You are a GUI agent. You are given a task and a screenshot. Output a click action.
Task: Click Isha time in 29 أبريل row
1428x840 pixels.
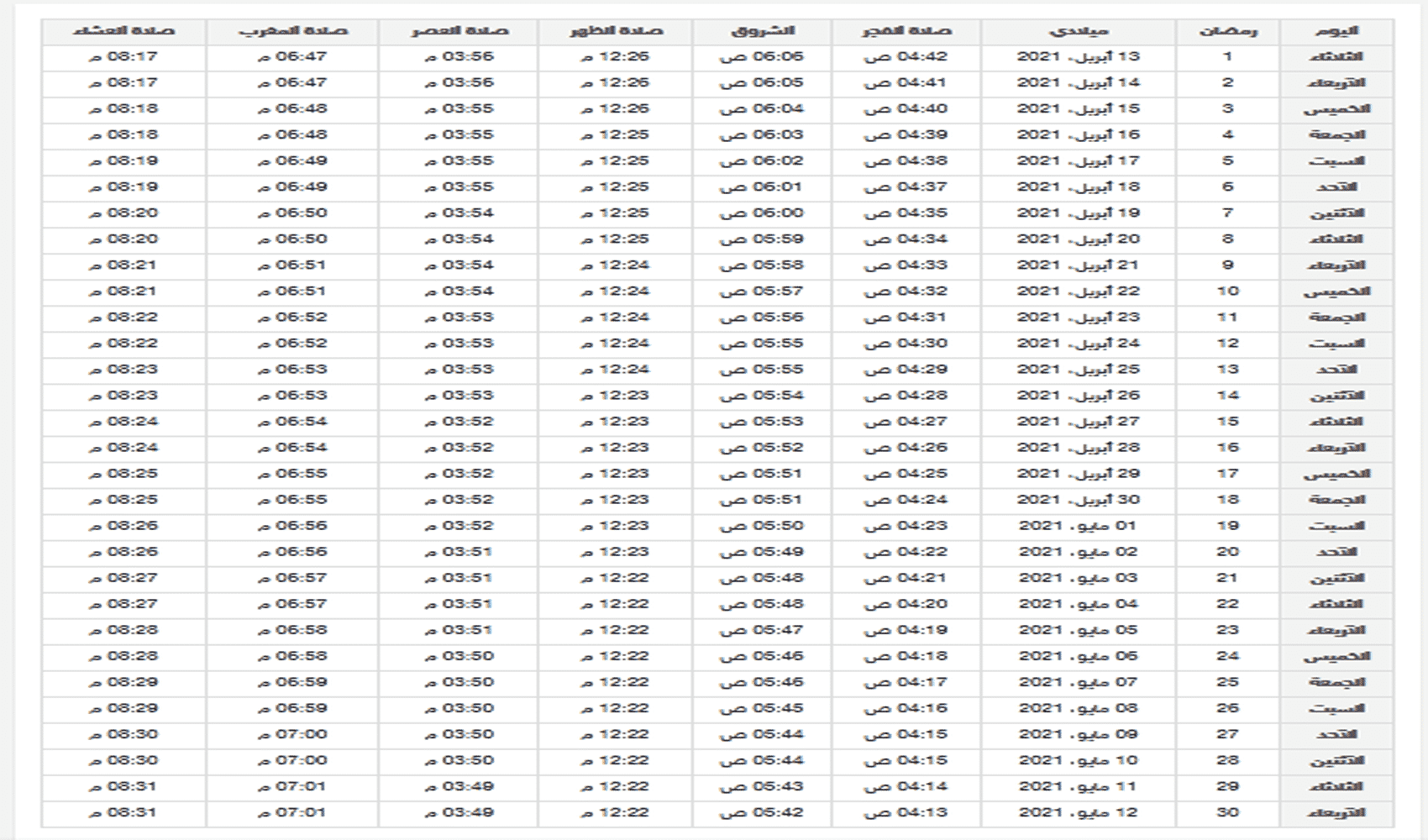pyautogui.click(x=123, y=474)
